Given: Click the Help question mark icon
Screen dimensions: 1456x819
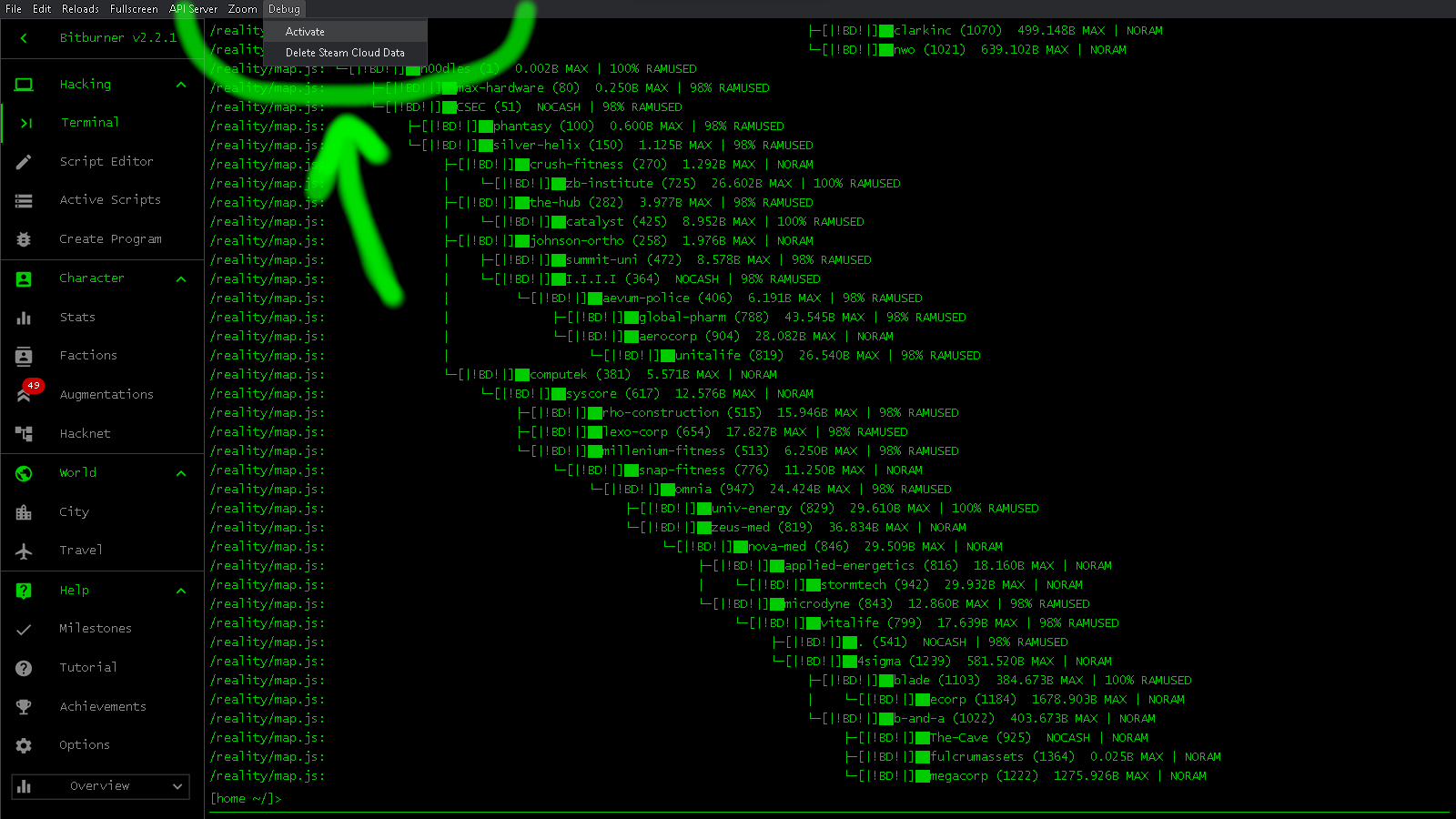Looking at the screenshot, I should [24, 591].
